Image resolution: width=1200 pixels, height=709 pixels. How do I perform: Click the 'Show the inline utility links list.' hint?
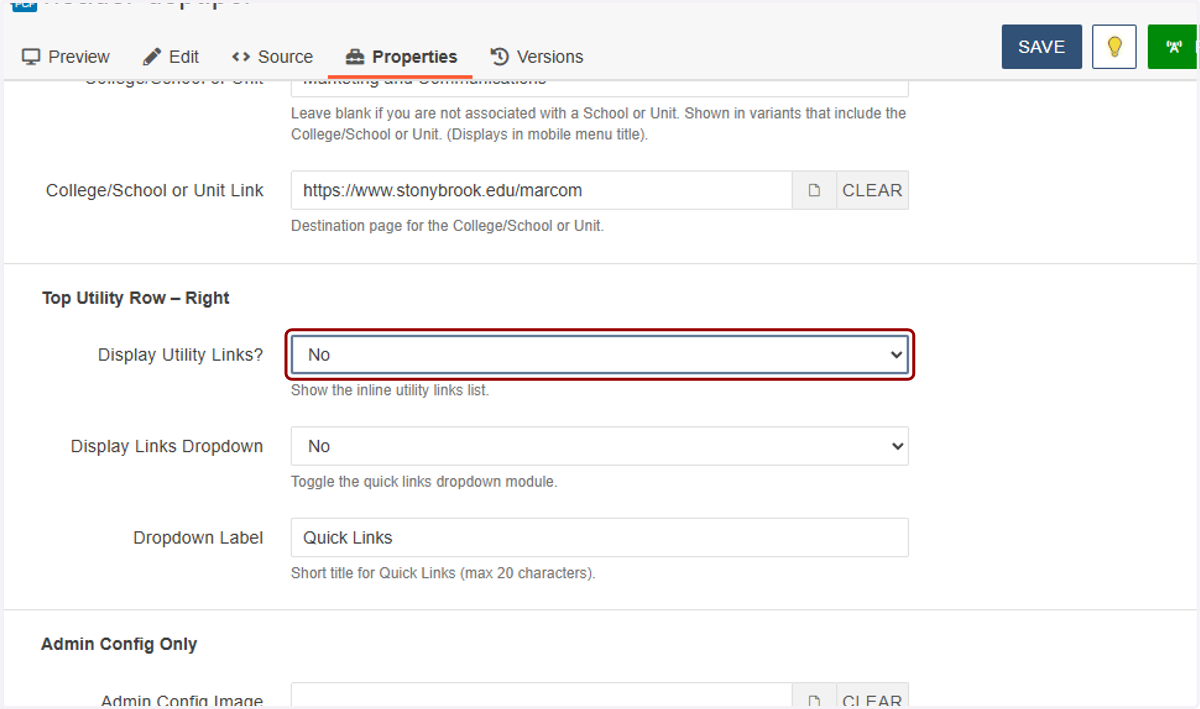(390, 390)
